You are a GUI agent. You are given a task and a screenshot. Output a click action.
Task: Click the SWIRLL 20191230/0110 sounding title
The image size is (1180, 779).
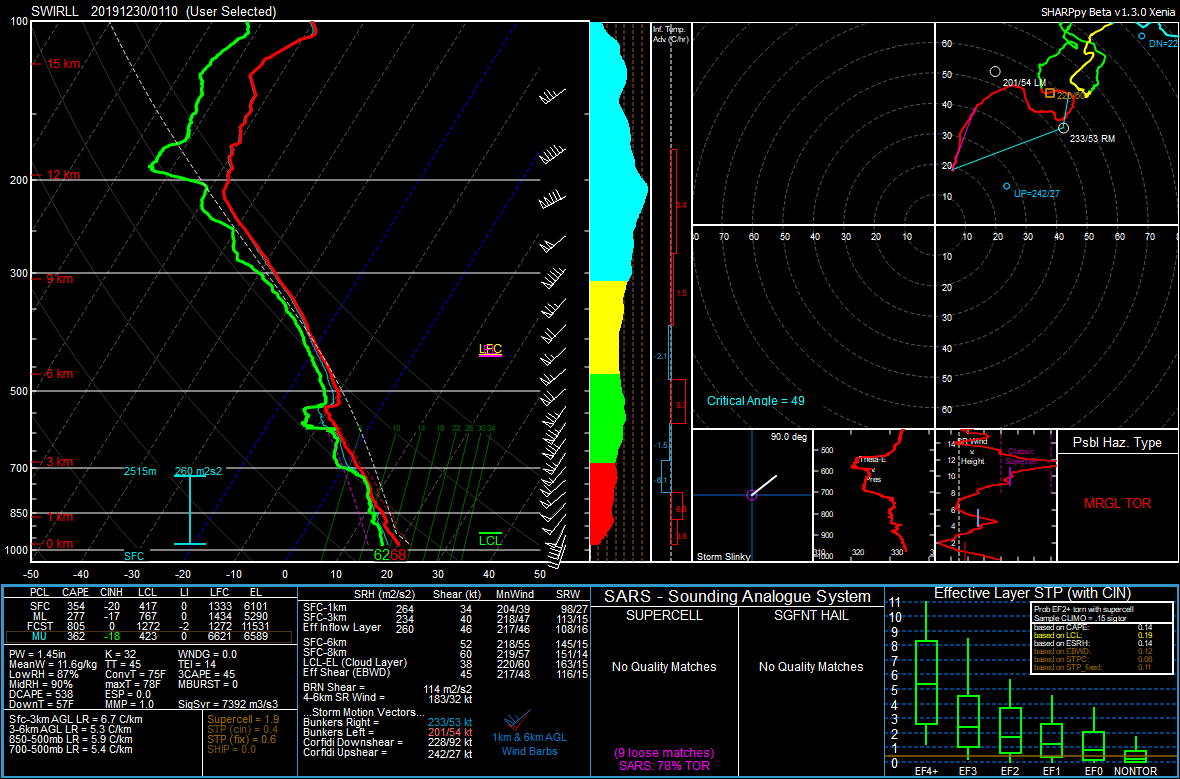(x=154, y=11)
